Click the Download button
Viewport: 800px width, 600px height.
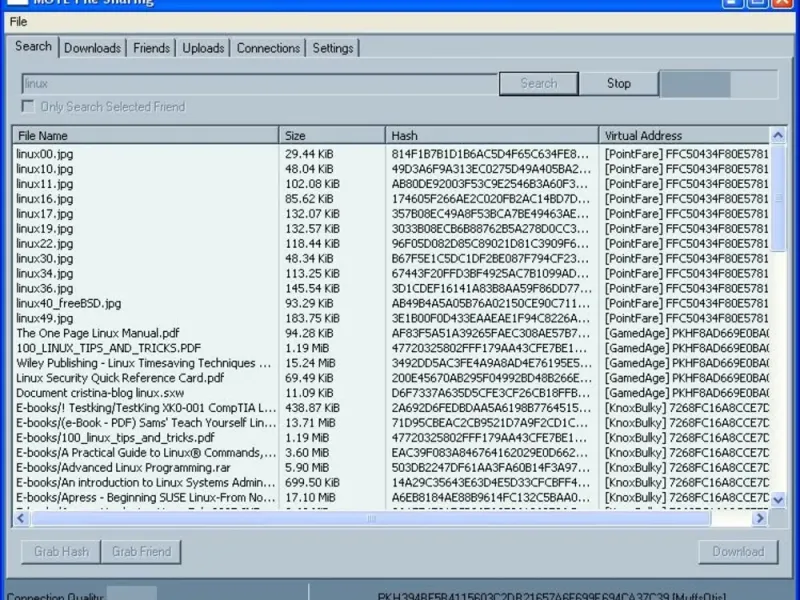pyautogui.click(x=738, y=552)
